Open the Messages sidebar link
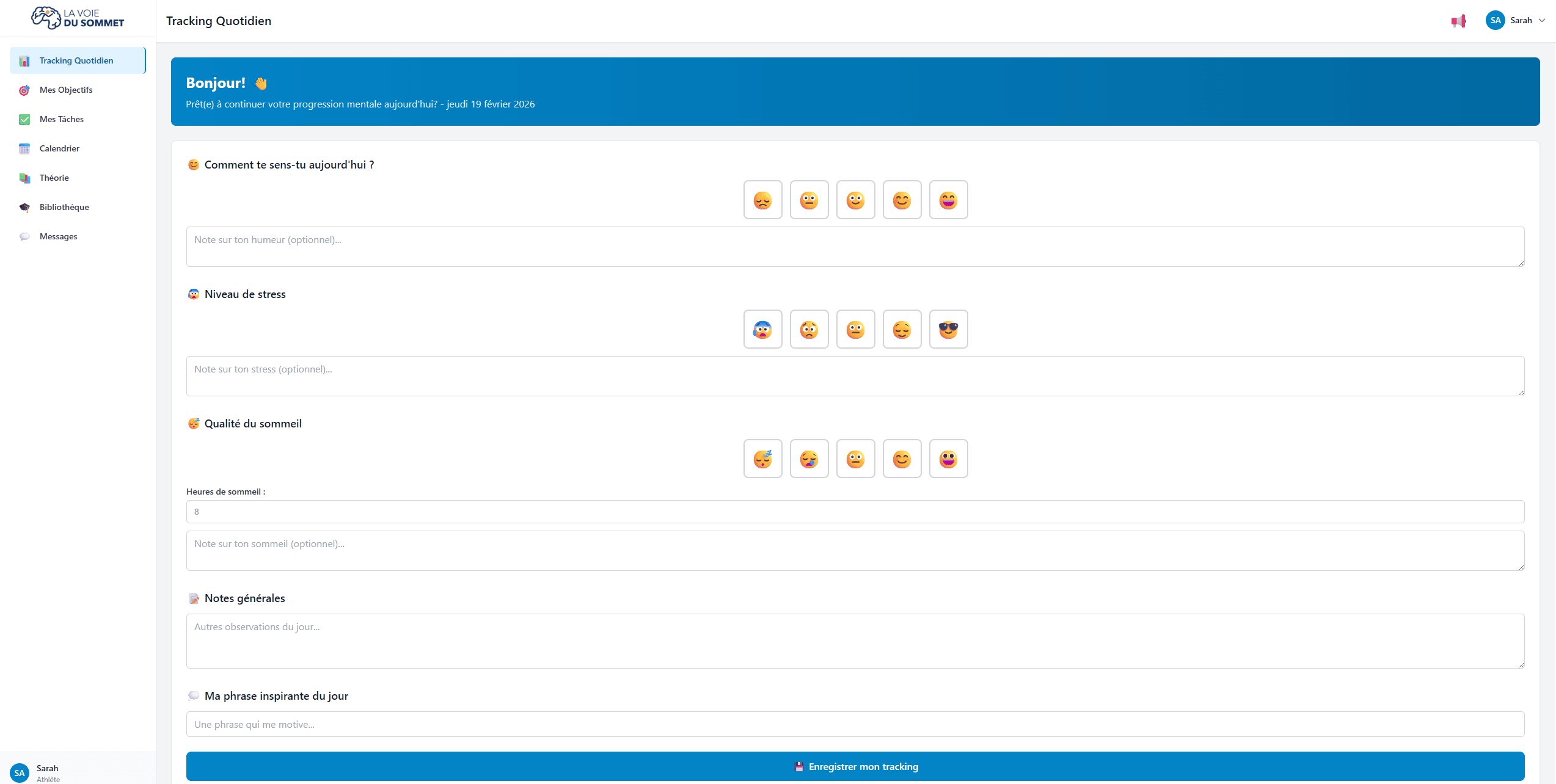The height and width of the screenshot is (784, 1556). pos(58,237)
